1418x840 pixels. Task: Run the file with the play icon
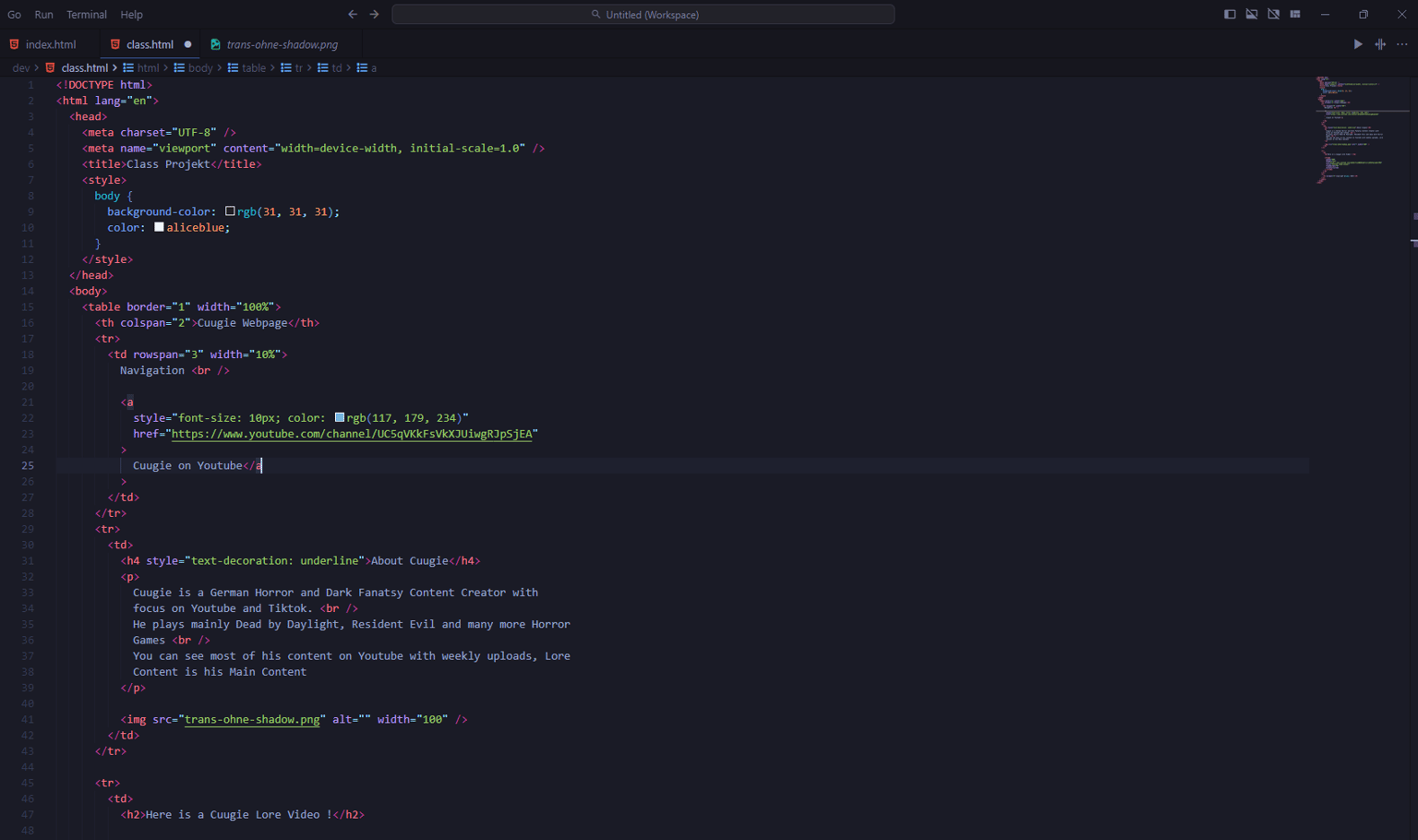point(1358,44)
